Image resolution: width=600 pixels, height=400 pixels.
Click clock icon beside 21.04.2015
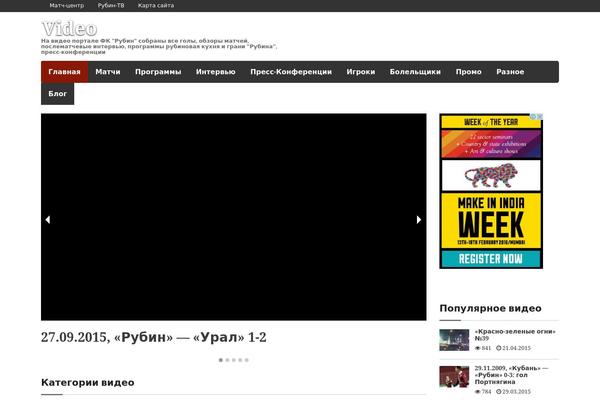click(x=499, y=348)
